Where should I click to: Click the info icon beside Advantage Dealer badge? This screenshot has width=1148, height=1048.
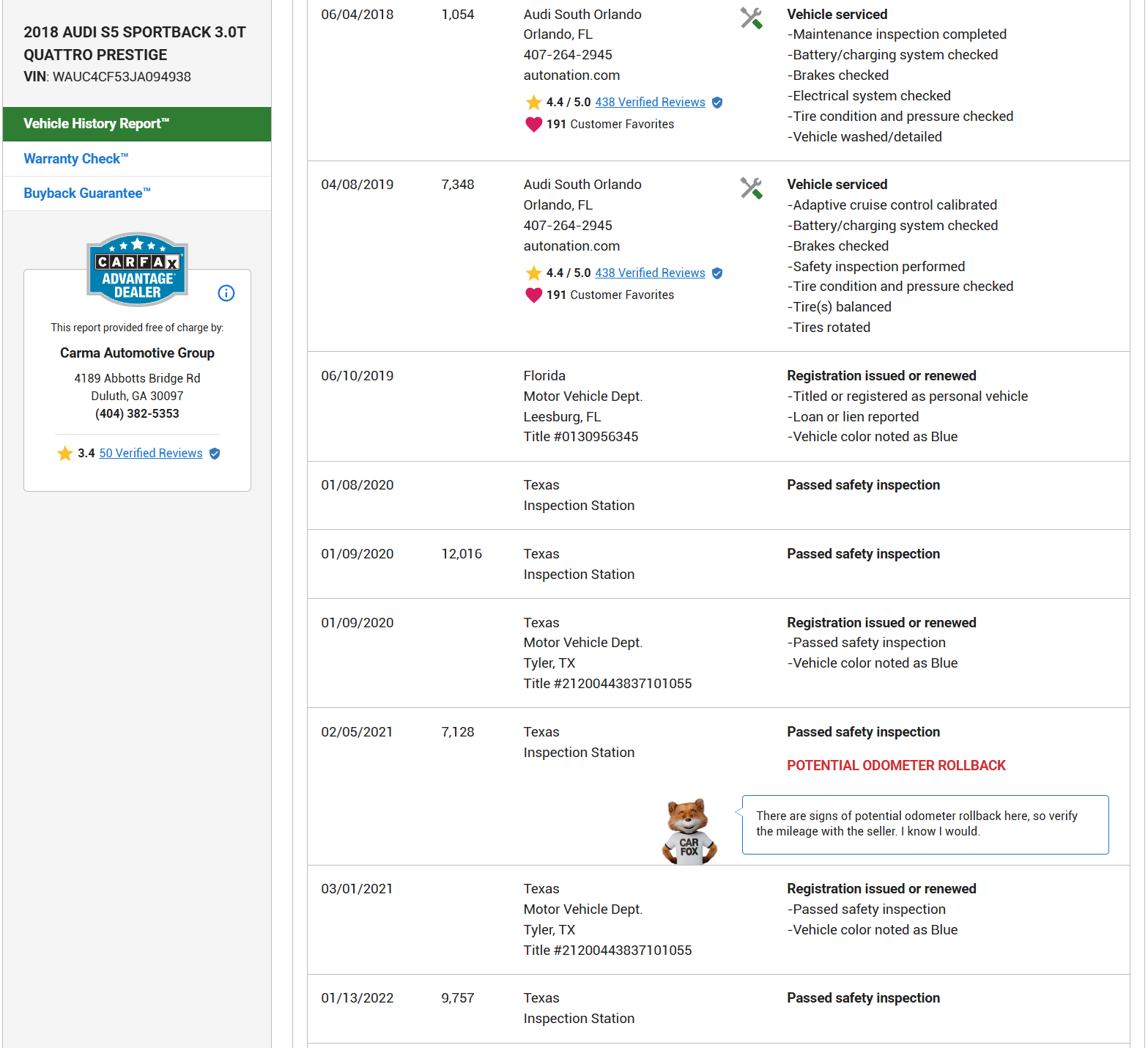click(226, 293)
